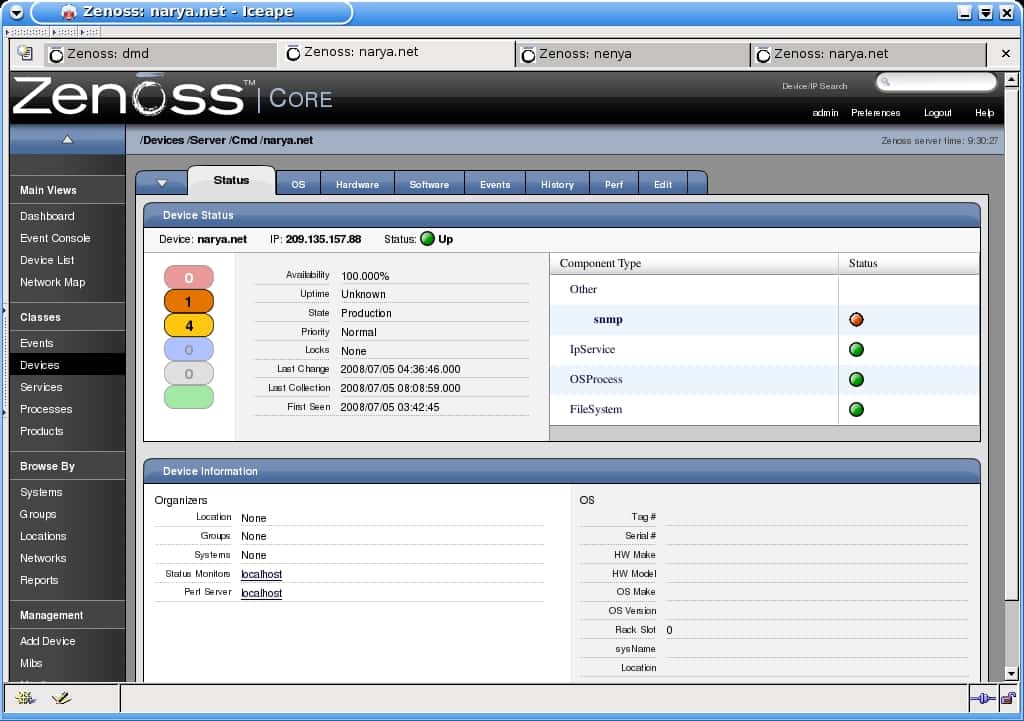Click the magnifier icon in search box
This screenshot has height=721, width=1024.
tap(886, 82)
